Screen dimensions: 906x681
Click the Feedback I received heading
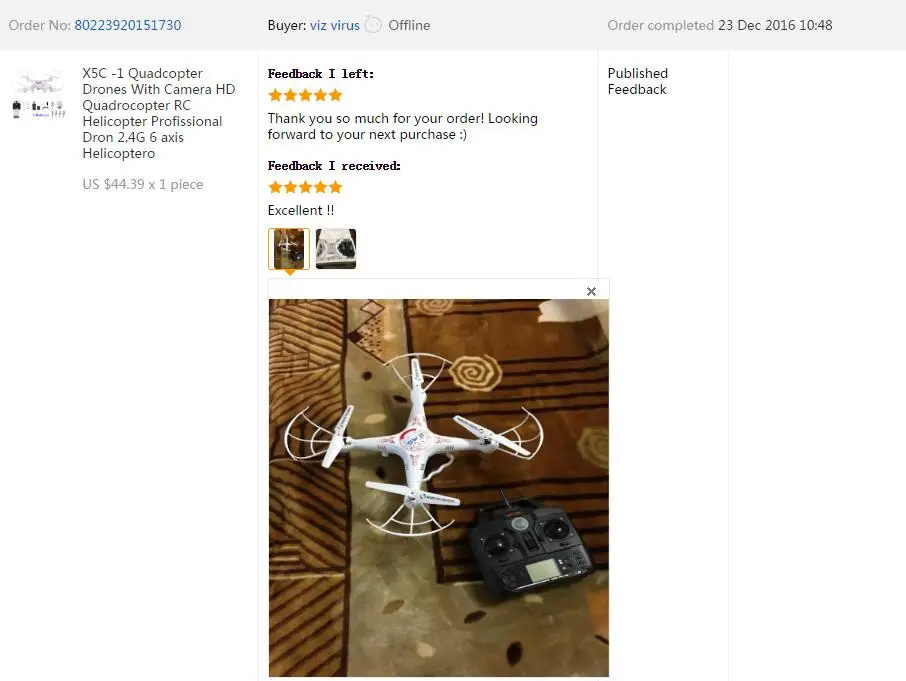point(334,166)
